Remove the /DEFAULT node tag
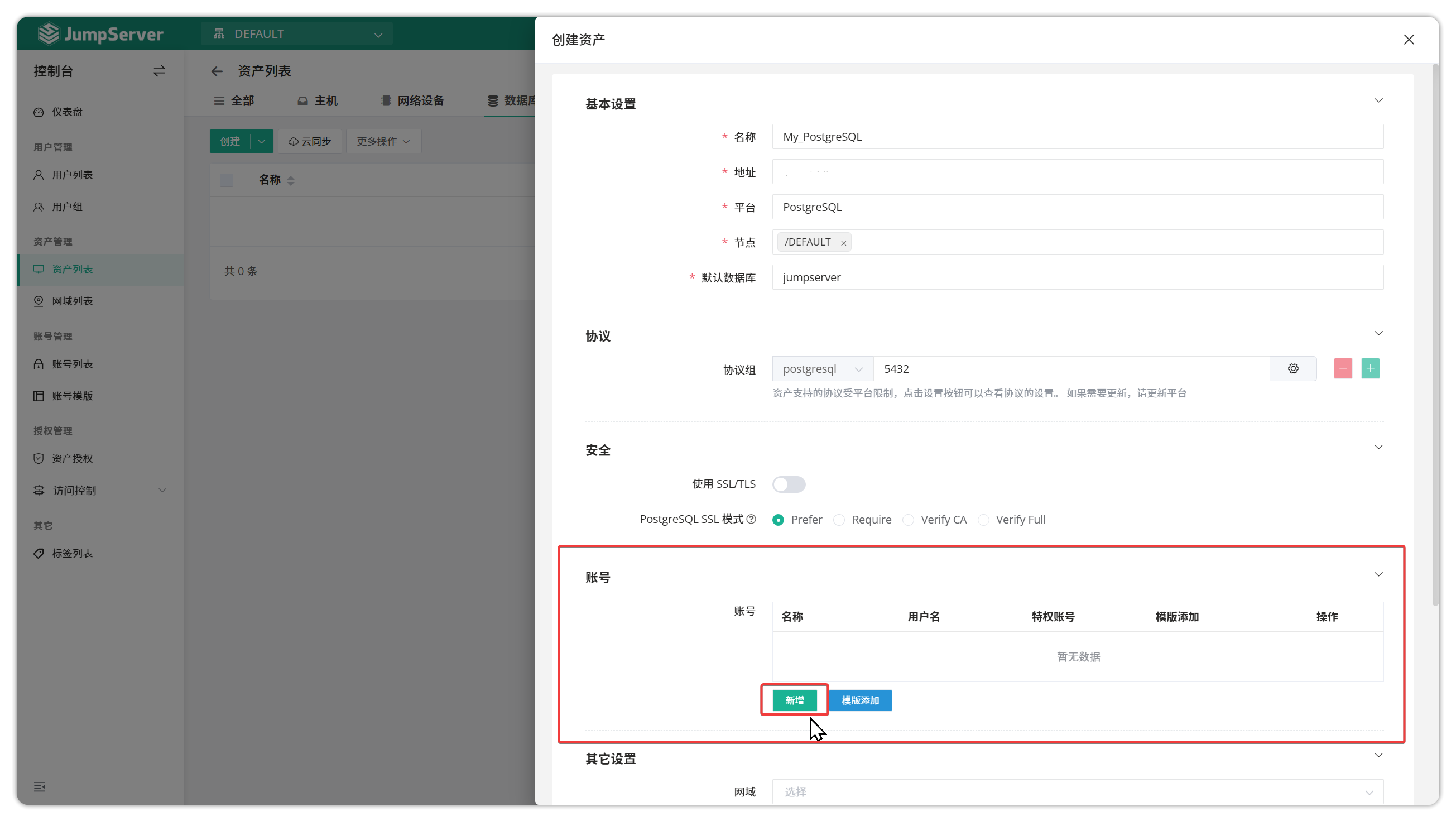The image size is (1456, 816). click(843, 243)
